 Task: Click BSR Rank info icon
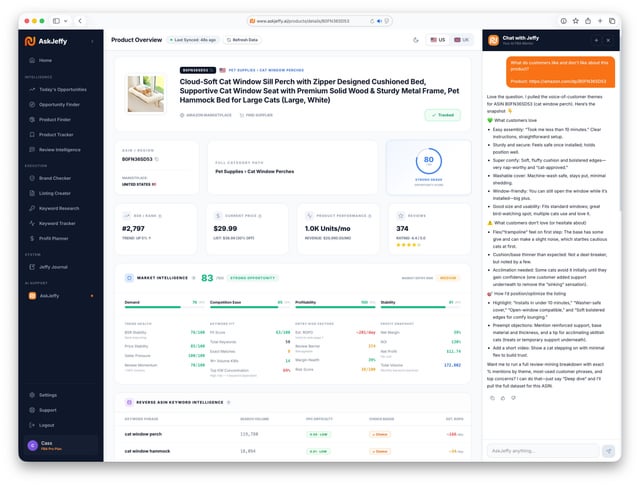(x=160, y=216)
